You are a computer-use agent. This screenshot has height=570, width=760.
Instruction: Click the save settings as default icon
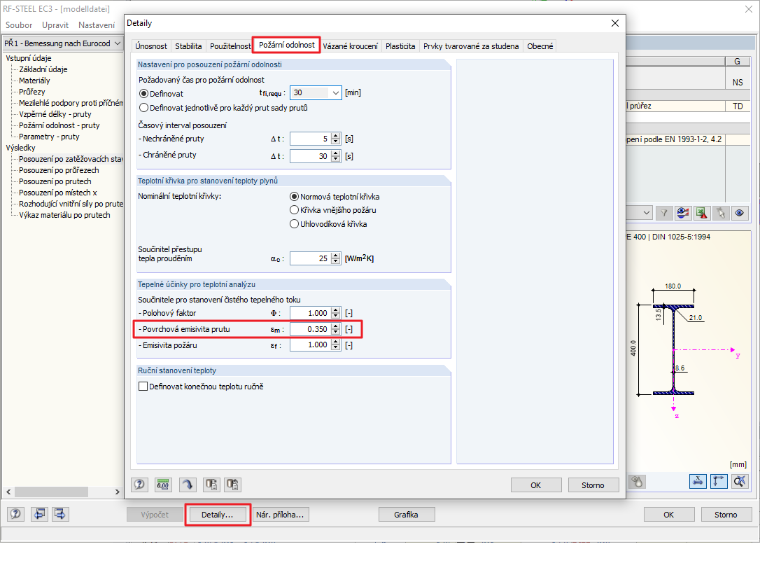tap(233, 484)
